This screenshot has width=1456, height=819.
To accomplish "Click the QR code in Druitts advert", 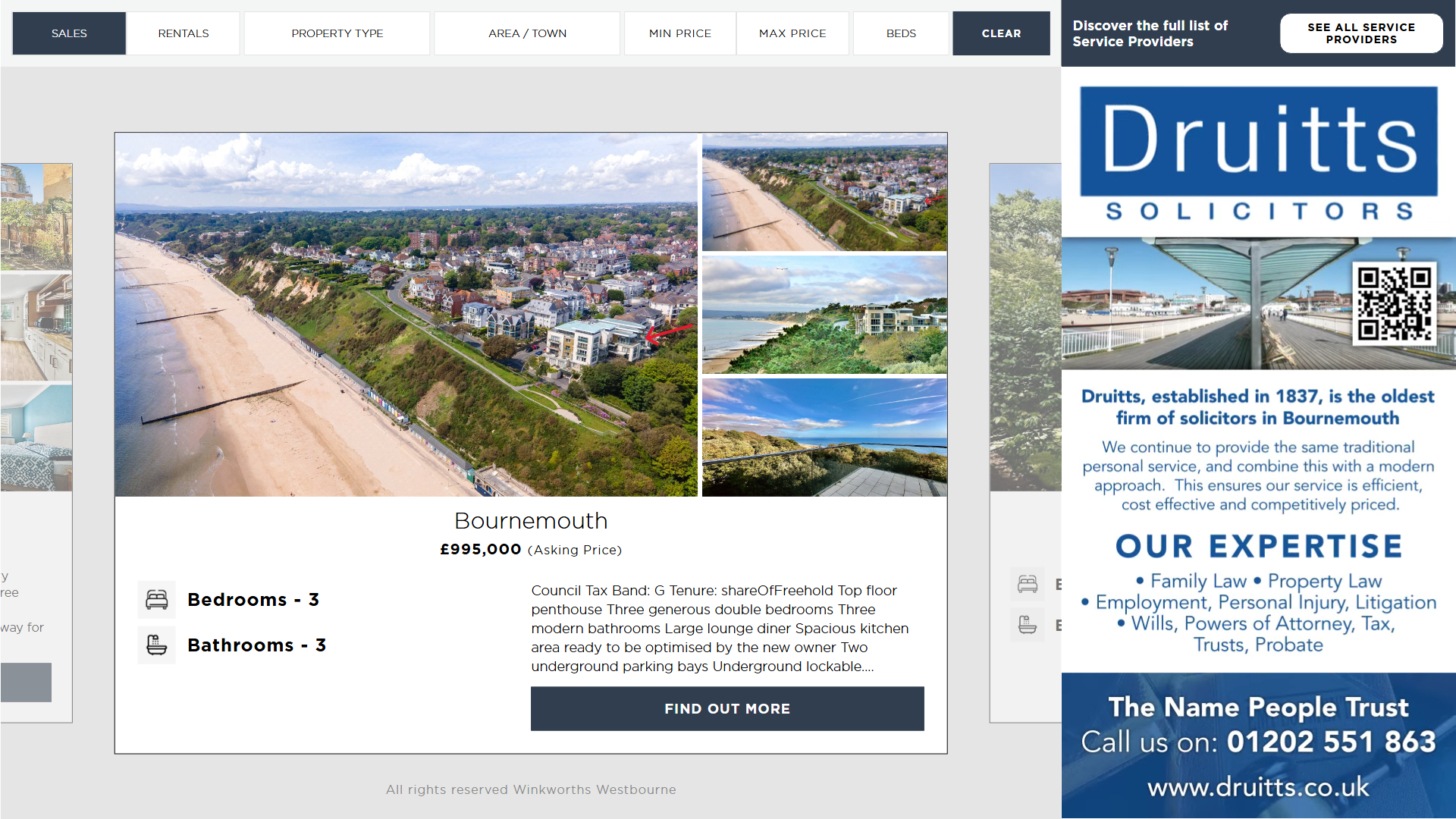I will [x=1394, y=303].
